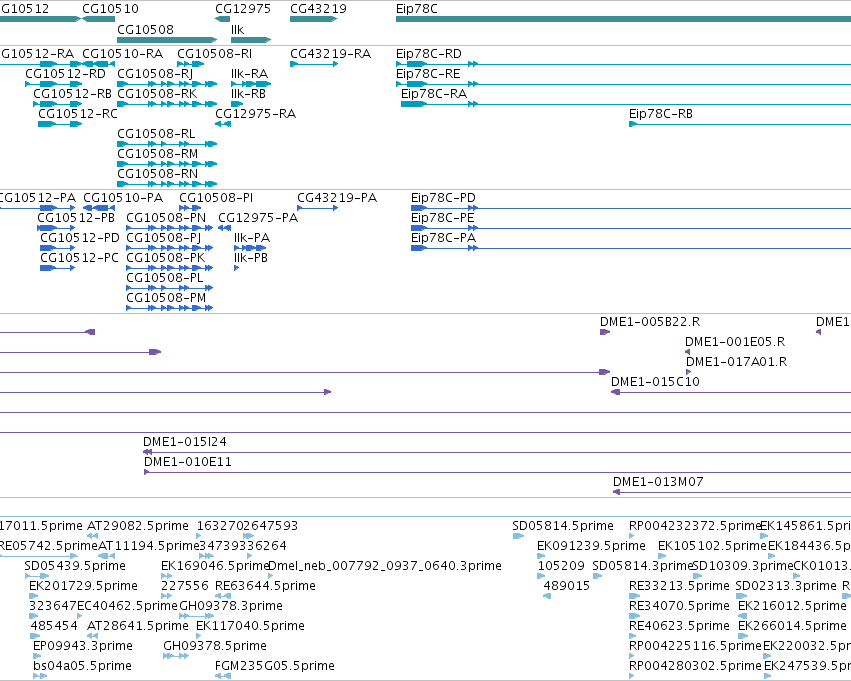Screen dimensions: 851x681
Task: Click the CG43219 gene label
Action: (x=318, y=9)
